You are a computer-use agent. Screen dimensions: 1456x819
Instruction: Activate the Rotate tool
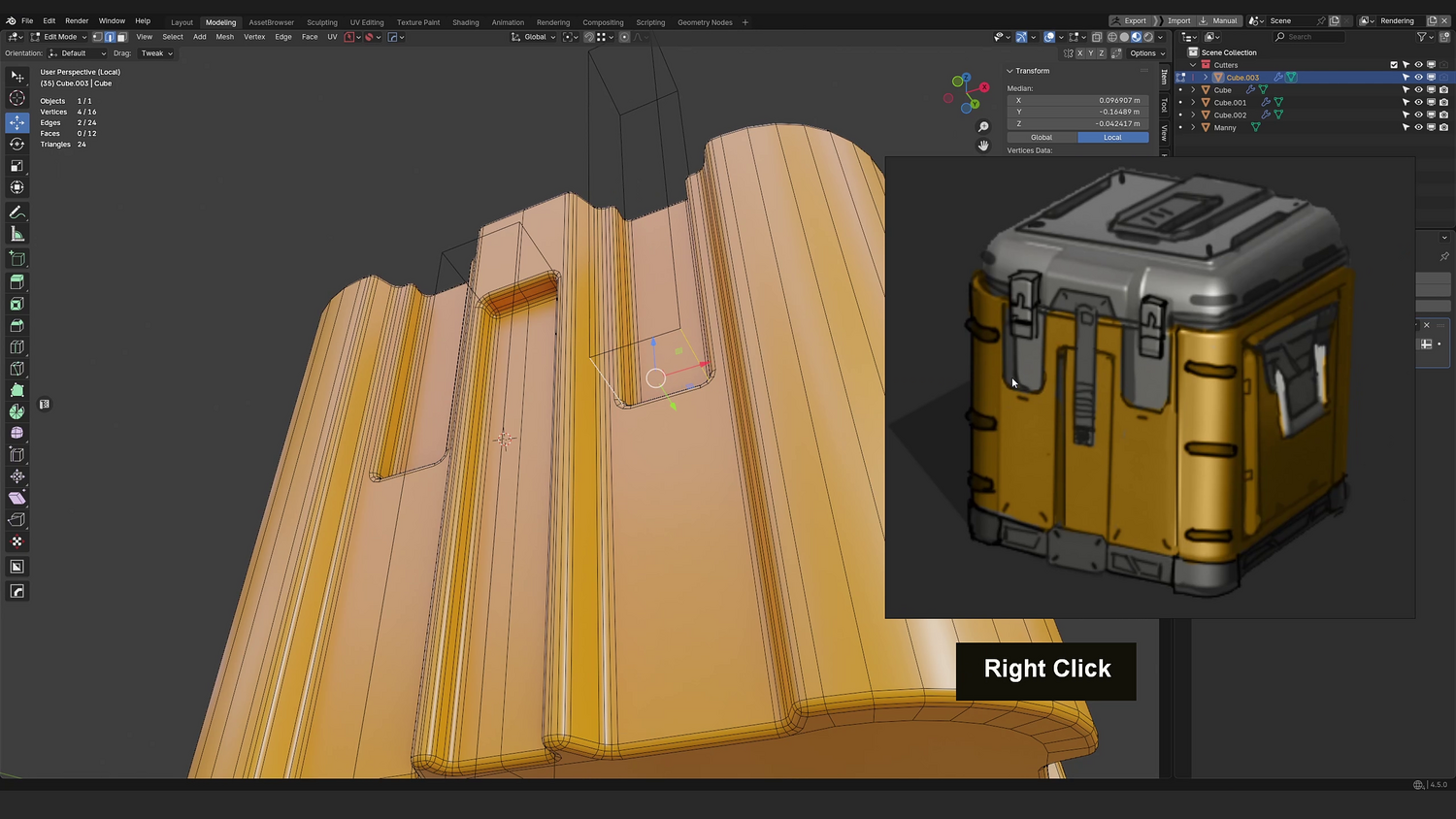(x=17, y=144)
